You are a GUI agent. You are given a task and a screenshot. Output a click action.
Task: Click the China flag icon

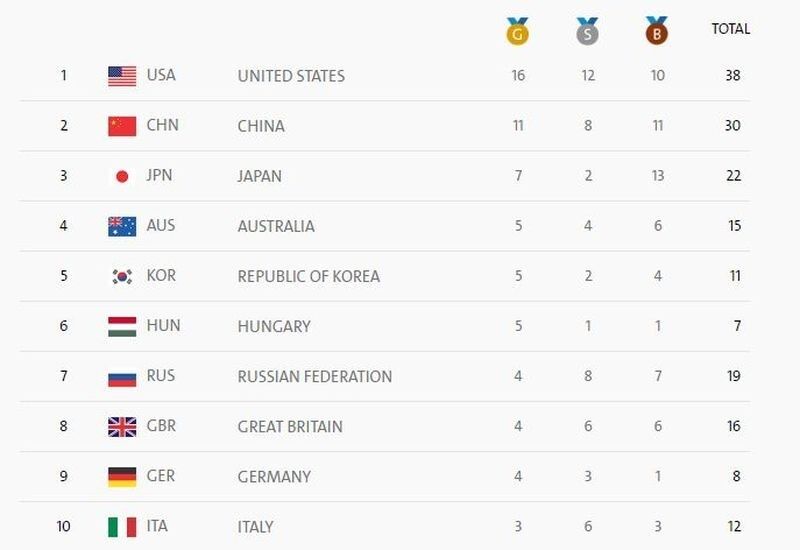(x=122, y=126)
